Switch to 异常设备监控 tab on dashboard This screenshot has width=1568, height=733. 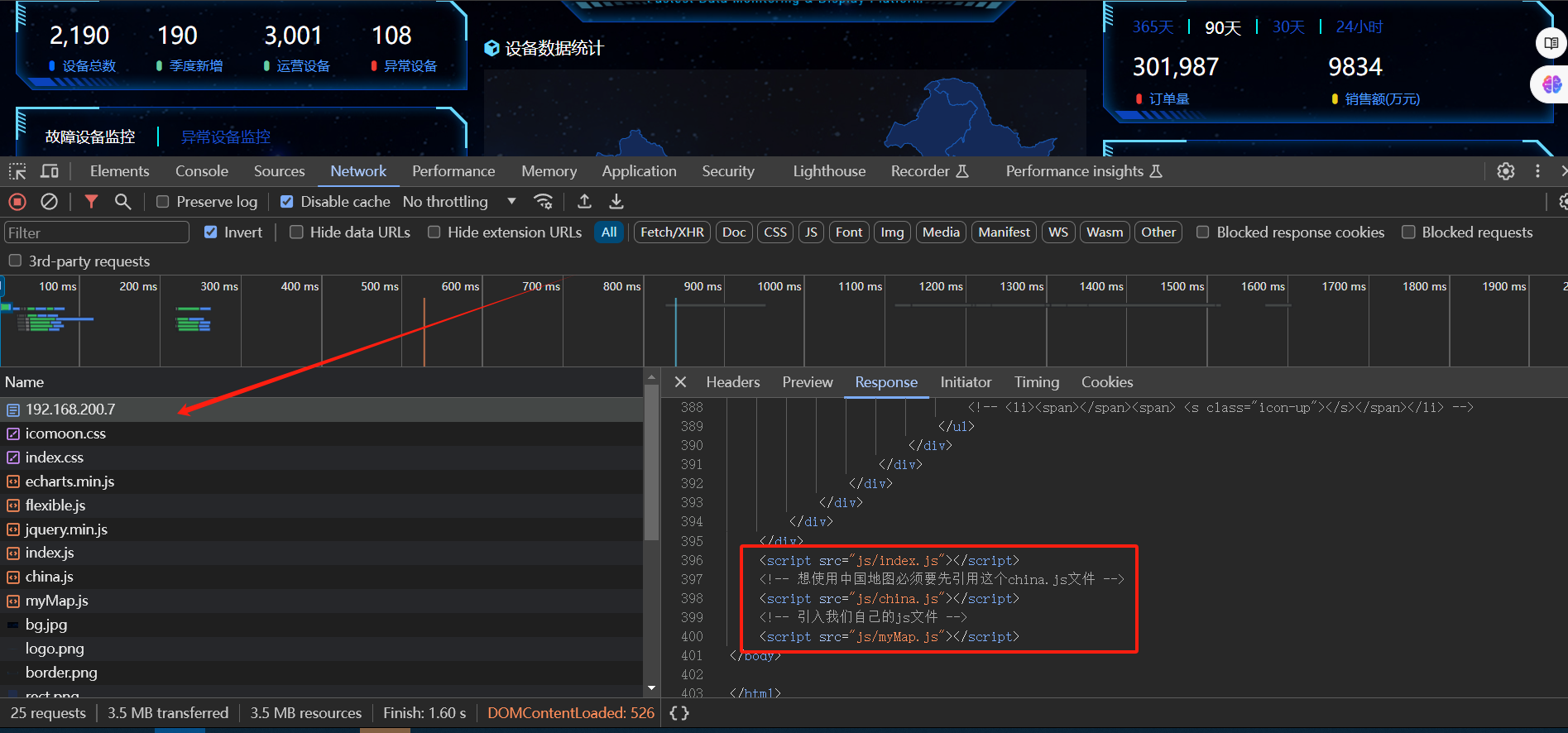(226, 137)
